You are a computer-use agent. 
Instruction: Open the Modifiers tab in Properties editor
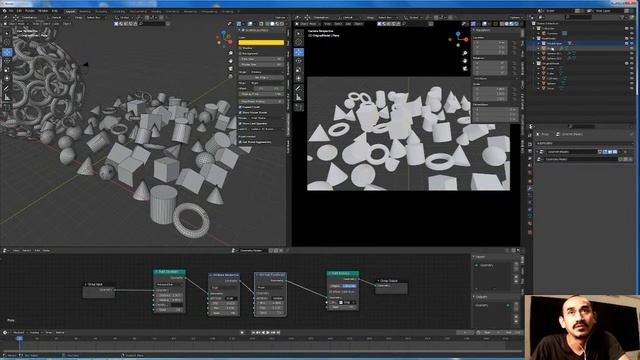tap(530, 189)
